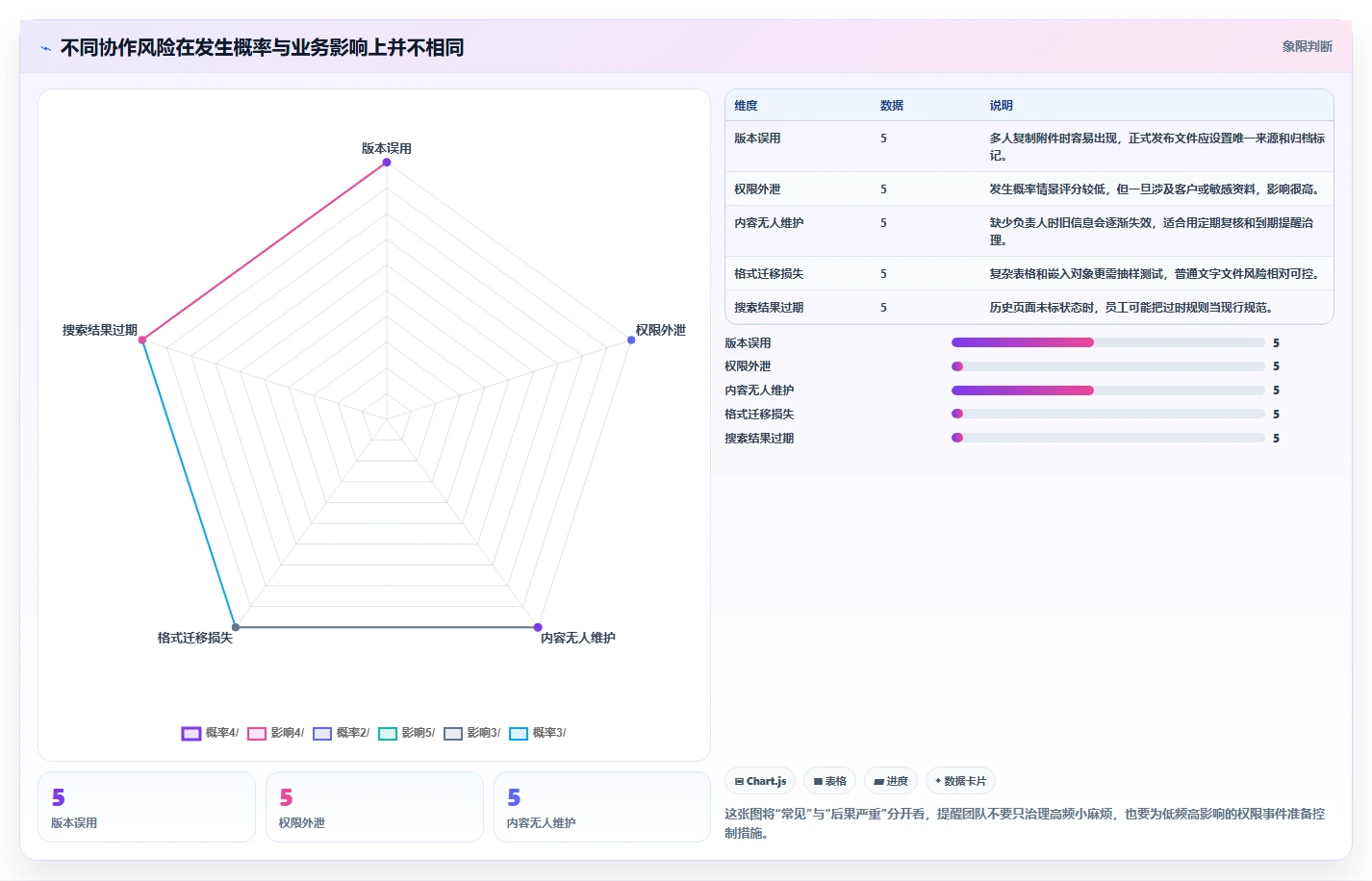This screenshot has width=1372, height=881.
Task: Click the 版本误用 progress bar
Action: (1108, 342)
